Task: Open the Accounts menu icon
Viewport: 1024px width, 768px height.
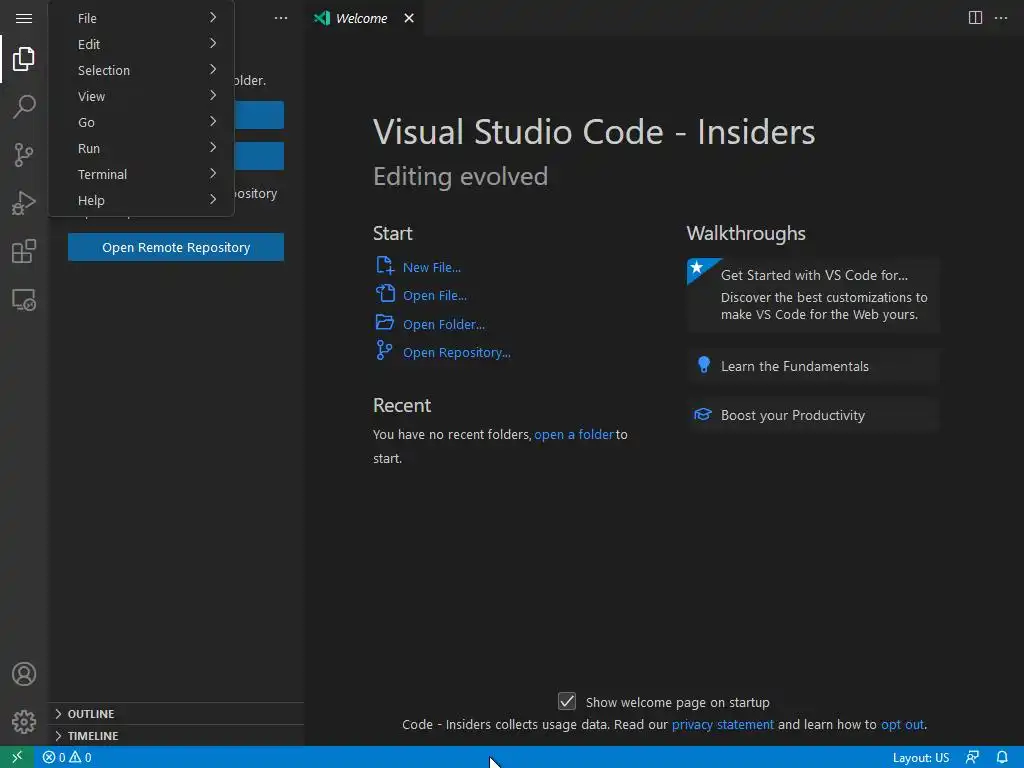Action: point(24,674)
